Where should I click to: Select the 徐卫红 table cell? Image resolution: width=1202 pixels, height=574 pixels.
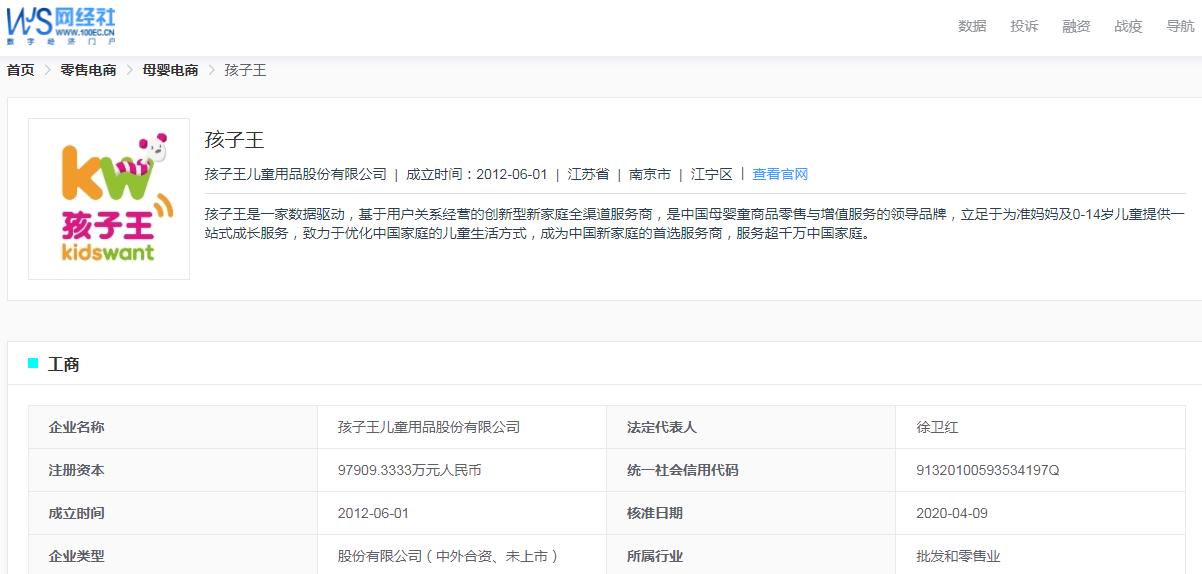pyautogui.click(x=937, y=427)
